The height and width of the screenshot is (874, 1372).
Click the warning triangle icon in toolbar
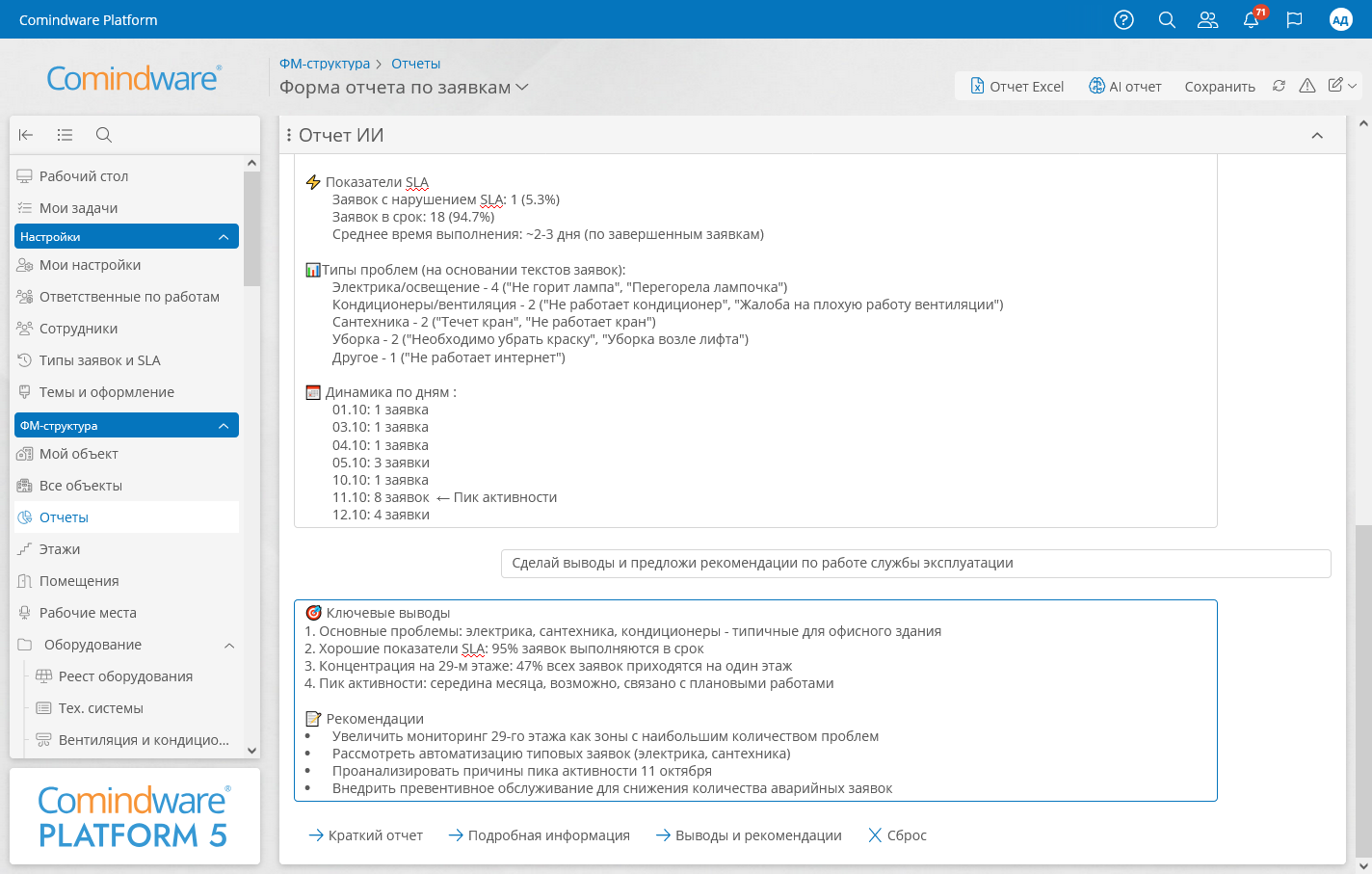1306,86
